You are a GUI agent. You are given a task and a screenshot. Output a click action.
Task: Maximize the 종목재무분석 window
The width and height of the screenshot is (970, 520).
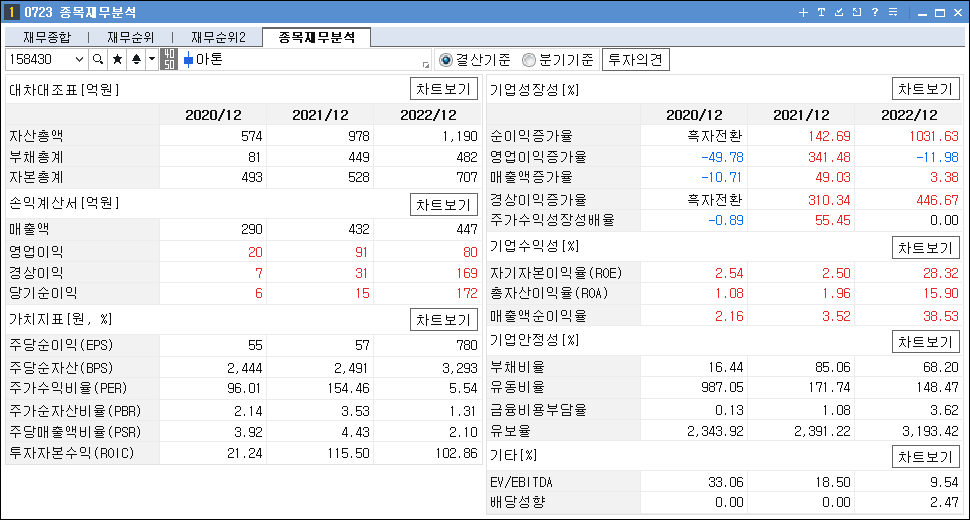[x=940, y=13]
